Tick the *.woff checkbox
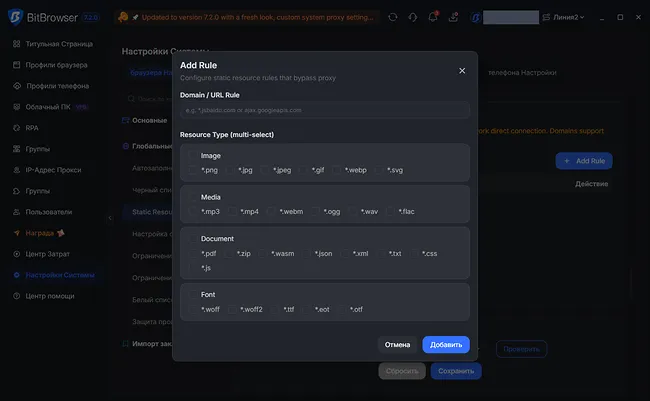The width and height of the screenshot is (650, 401). (193, 309)
